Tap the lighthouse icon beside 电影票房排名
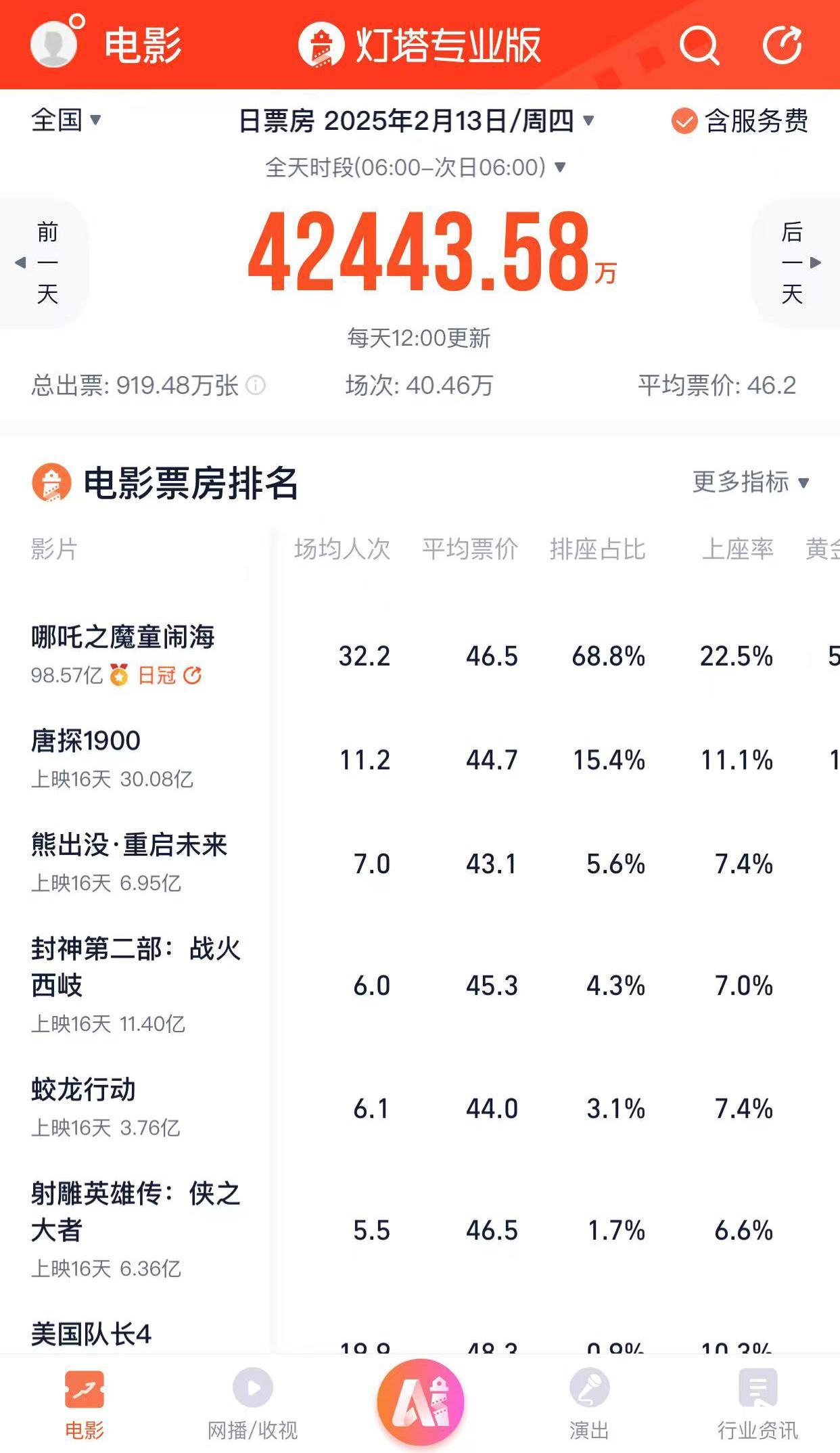This screenshot has height=1453, width=840. coord(51,483)
